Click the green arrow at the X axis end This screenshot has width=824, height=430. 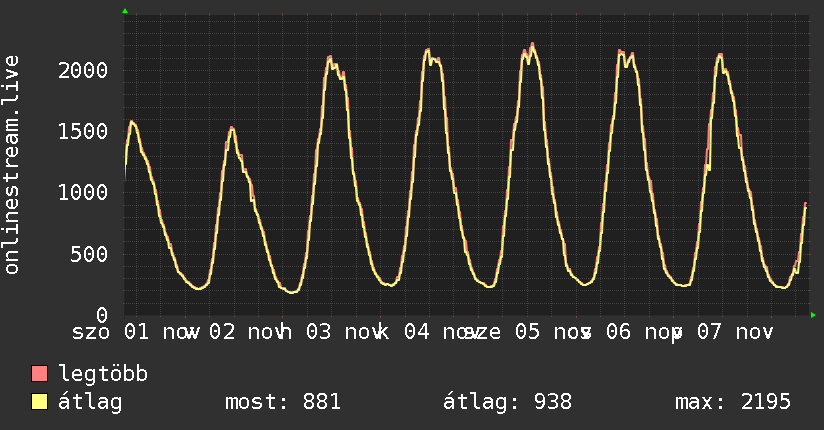[813, 315]
